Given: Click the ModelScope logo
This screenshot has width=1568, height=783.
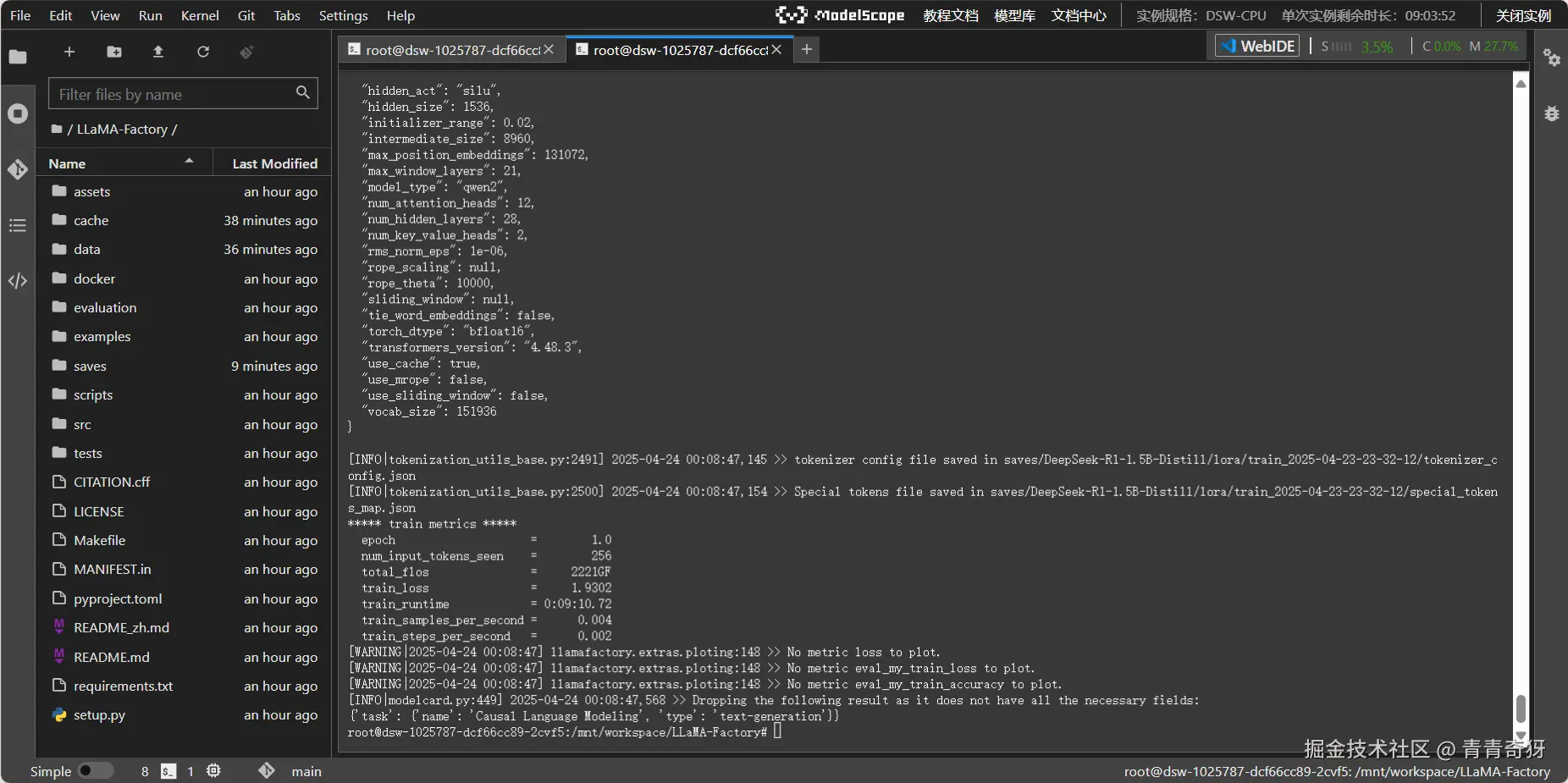Looking at the screenshot, I should click(840, 15).
